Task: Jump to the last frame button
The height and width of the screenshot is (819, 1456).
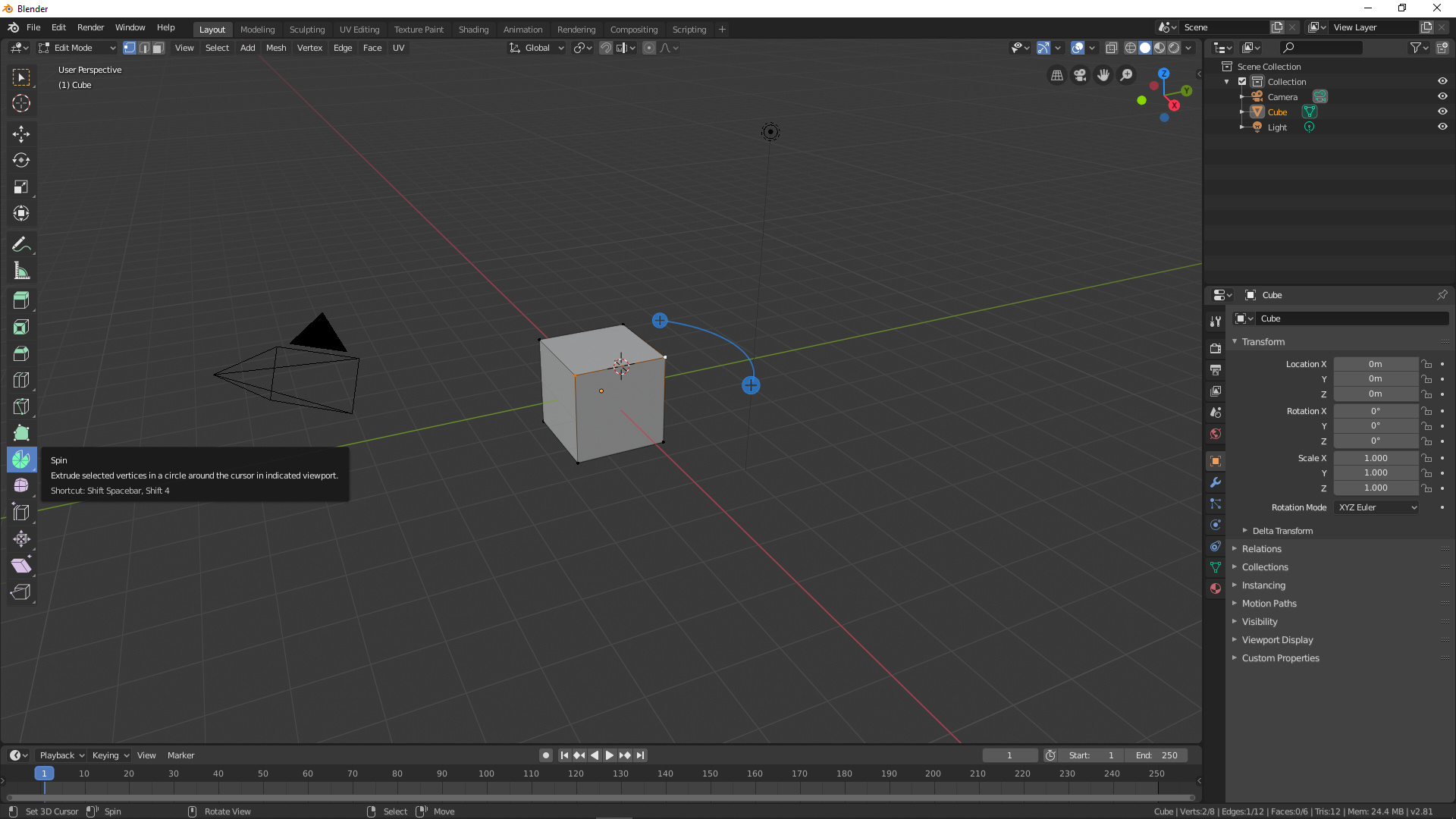Action: point(641,755)
